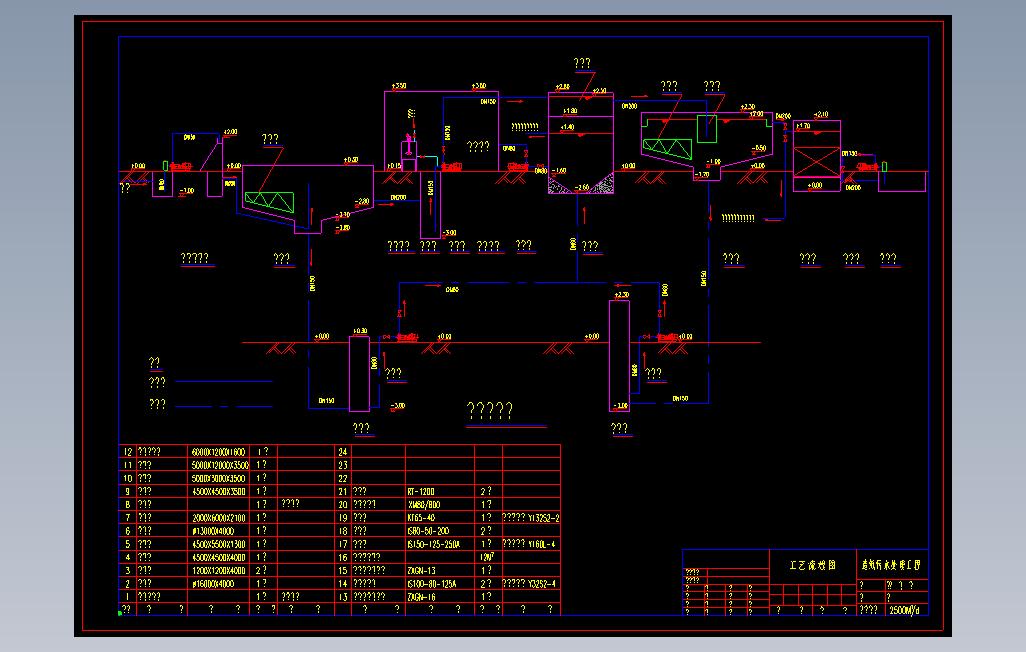Click the IS80-50-200 pump model cell
This screenshot has height=652, width=1026.
click(x=429, y=531)
